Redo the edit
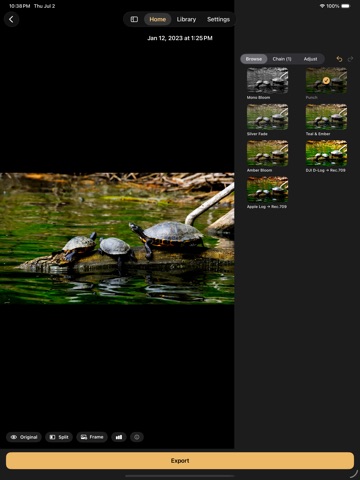360x480 pixels. [x=350, y=59]
